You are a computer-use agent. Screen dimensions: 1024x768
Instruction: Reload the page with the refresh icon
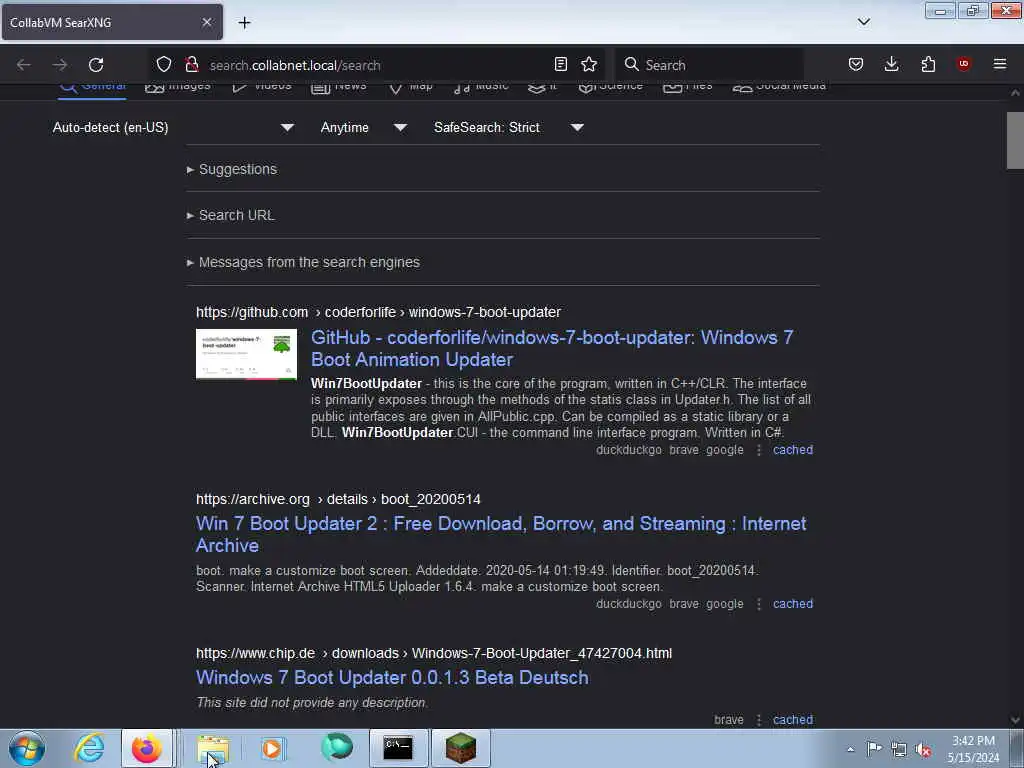96,65
